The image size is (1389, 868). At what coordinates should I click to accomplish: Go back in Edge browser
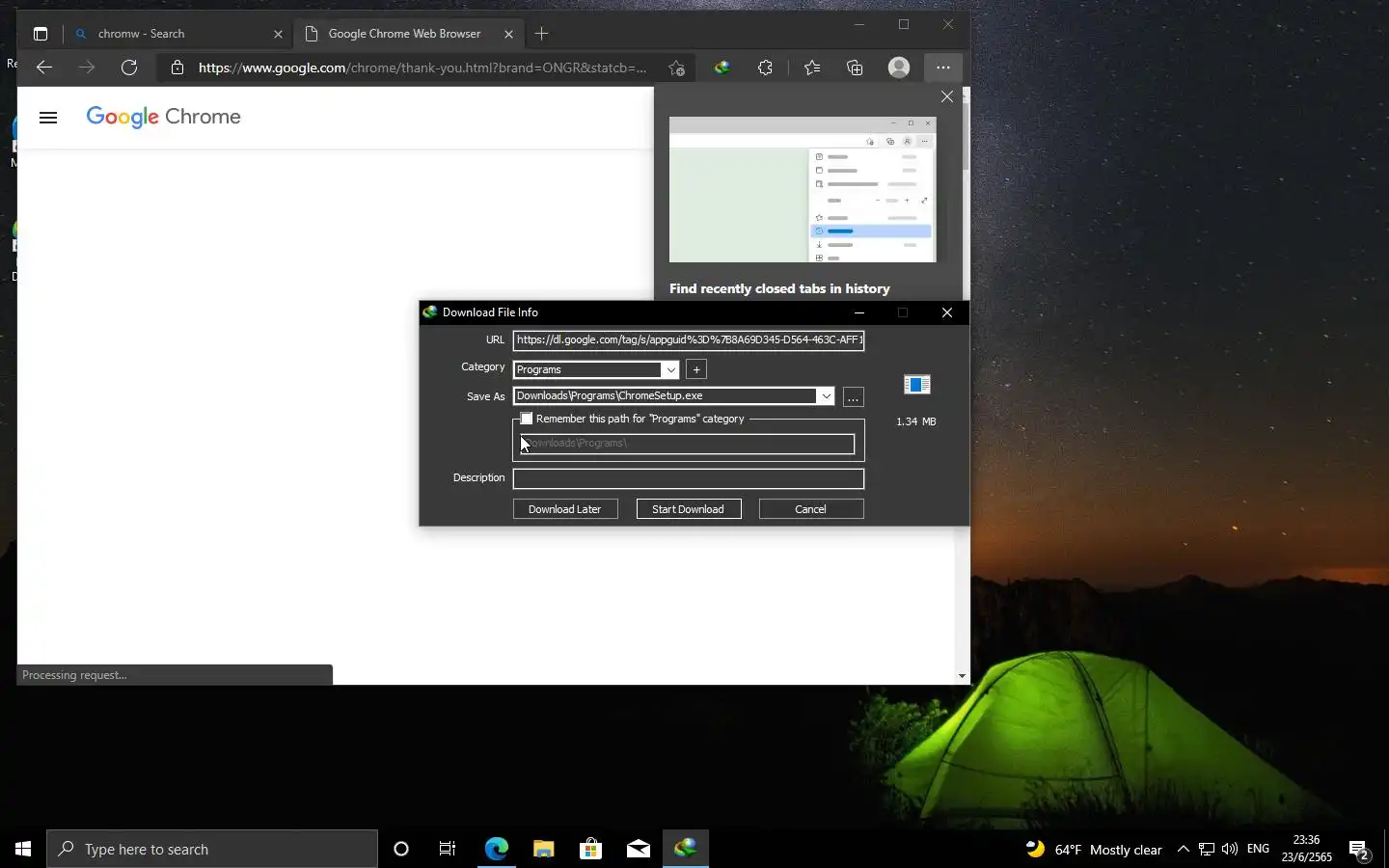coord(43,68)
